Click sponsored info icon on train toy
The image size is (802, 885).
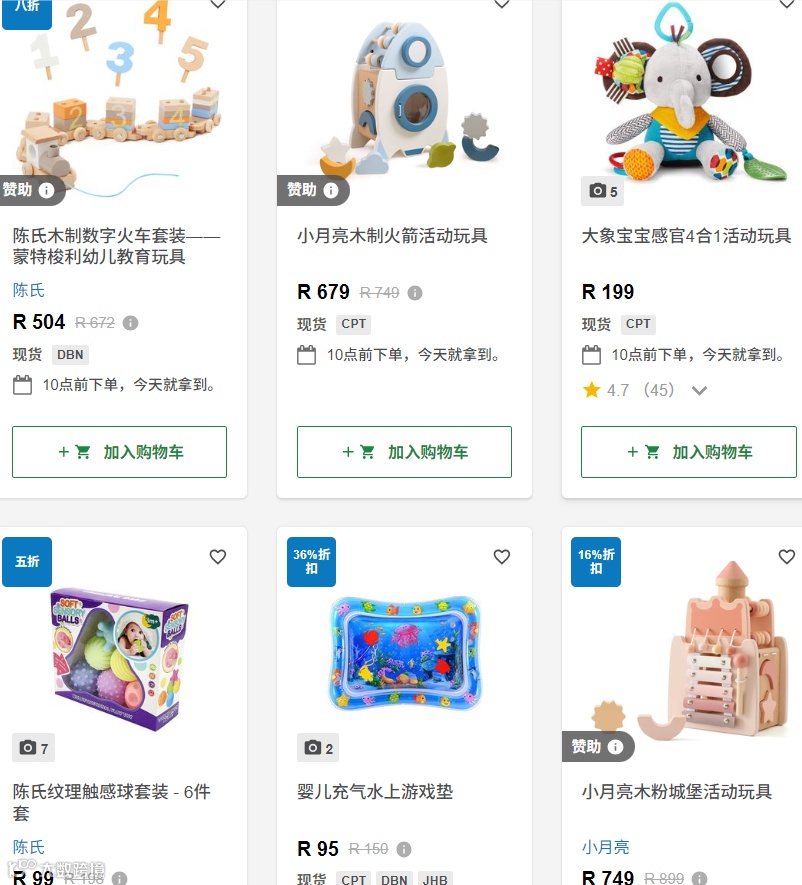46,190
